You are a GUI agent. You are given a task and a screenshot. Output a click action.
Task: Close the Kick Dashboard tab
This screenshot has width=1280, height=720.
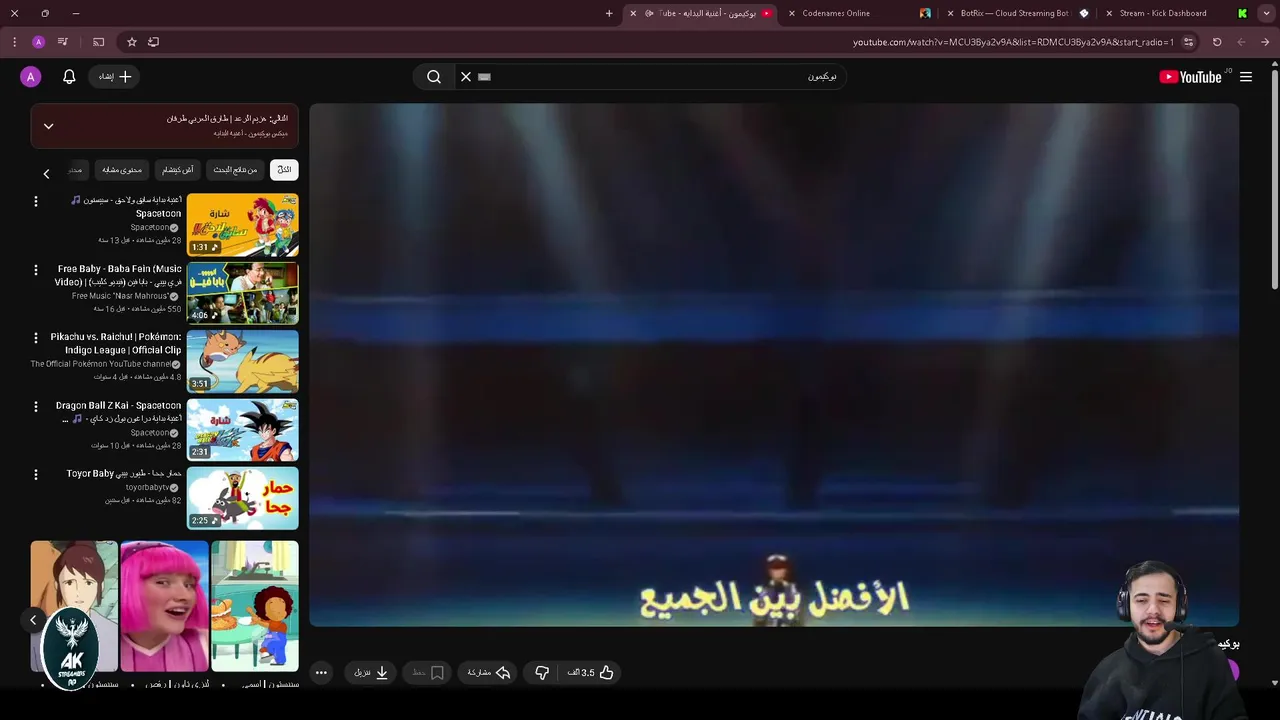click(1109, 14)
